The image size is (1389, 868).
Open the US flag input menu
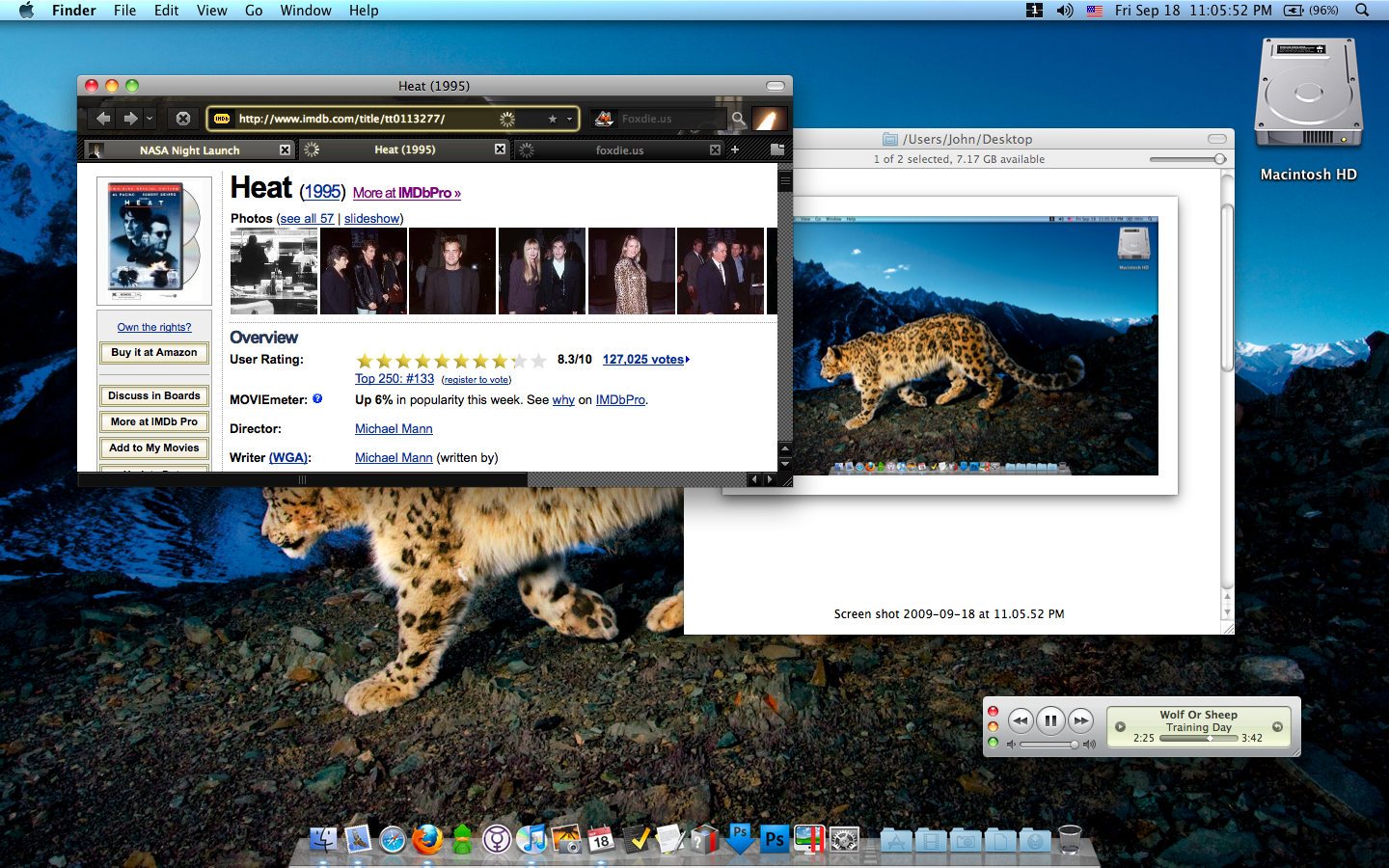pyautogui.click(x=1095, y=11)
